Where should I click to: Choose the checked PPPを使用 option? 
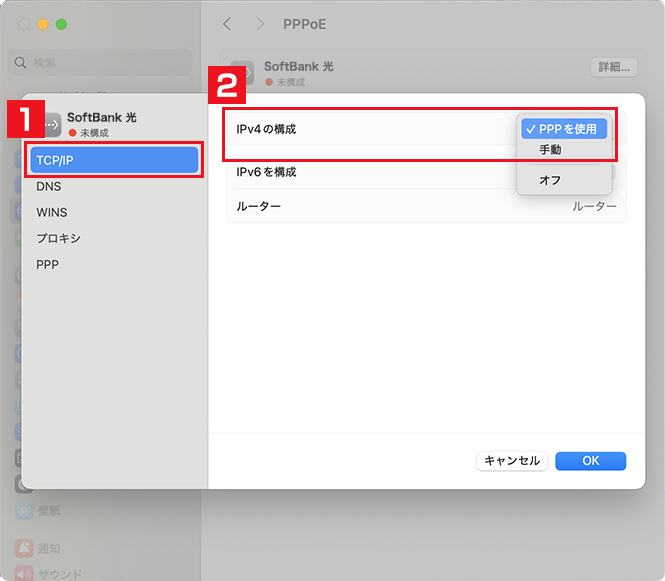[x=564, y=129]
